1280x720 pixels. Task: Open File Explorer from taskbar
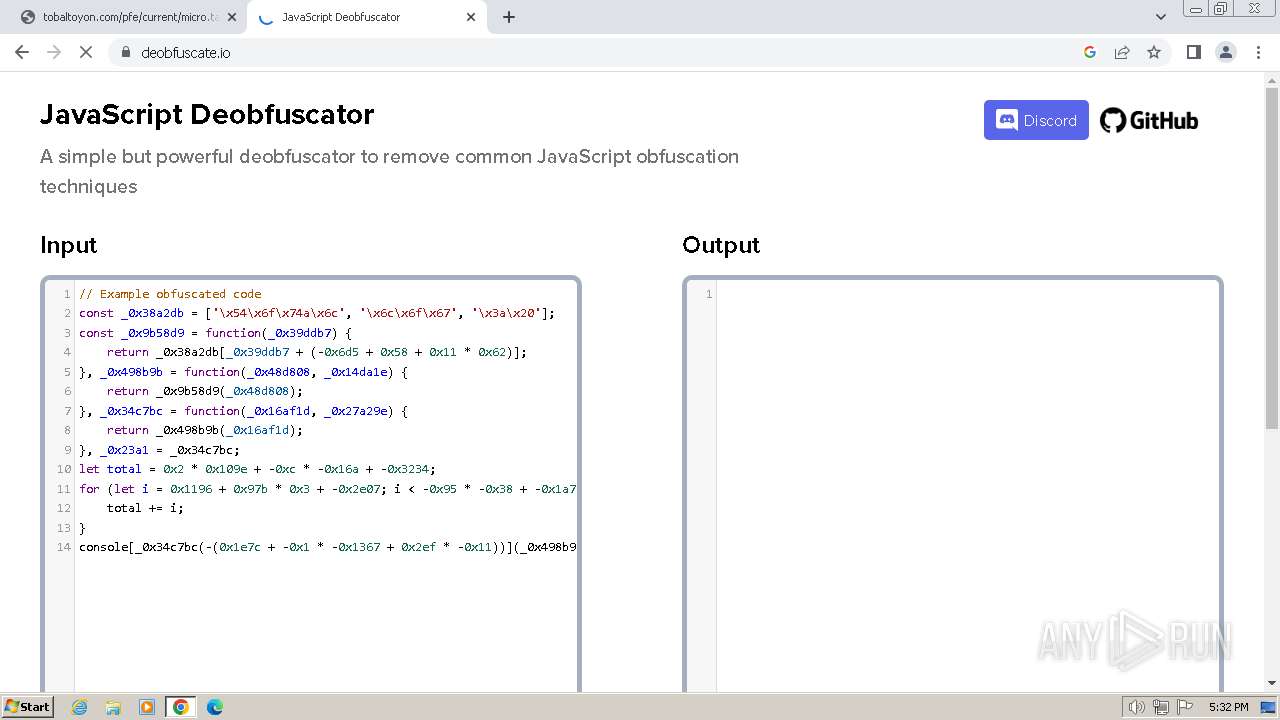point(113,707)
